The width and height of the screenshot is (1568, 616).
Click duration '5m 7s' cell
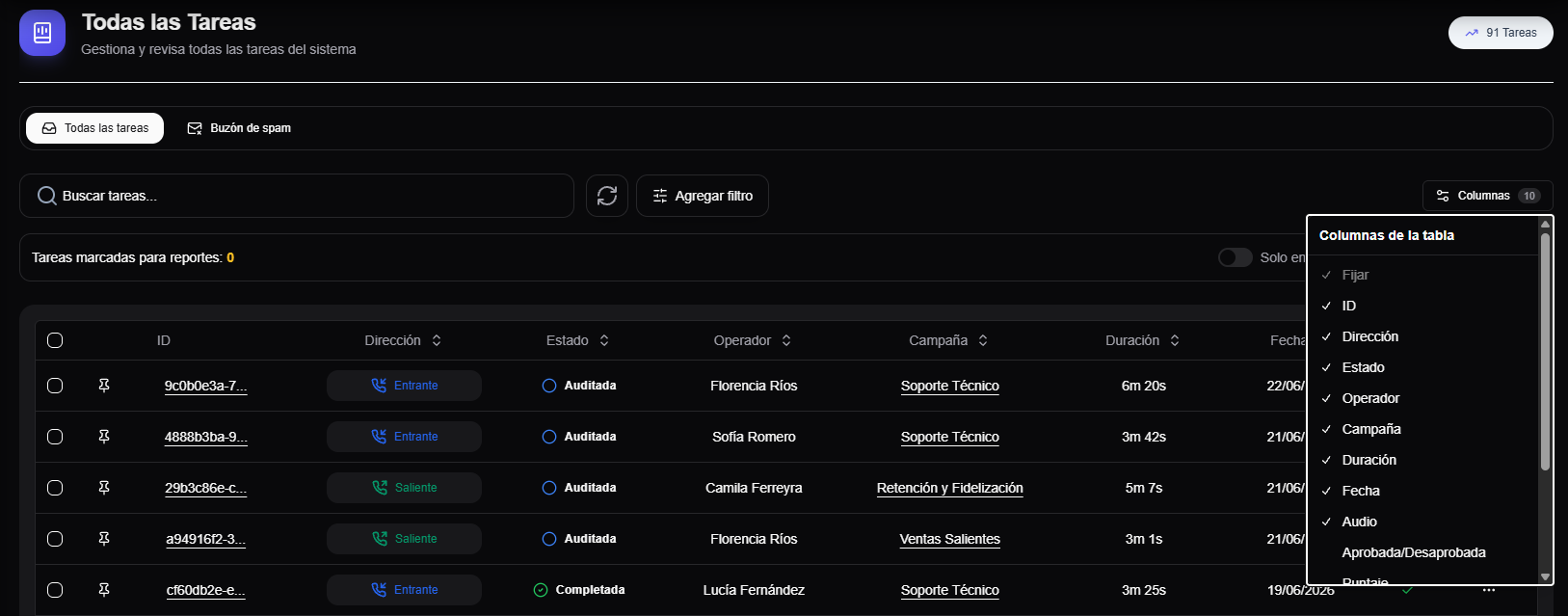point(1144,488)
